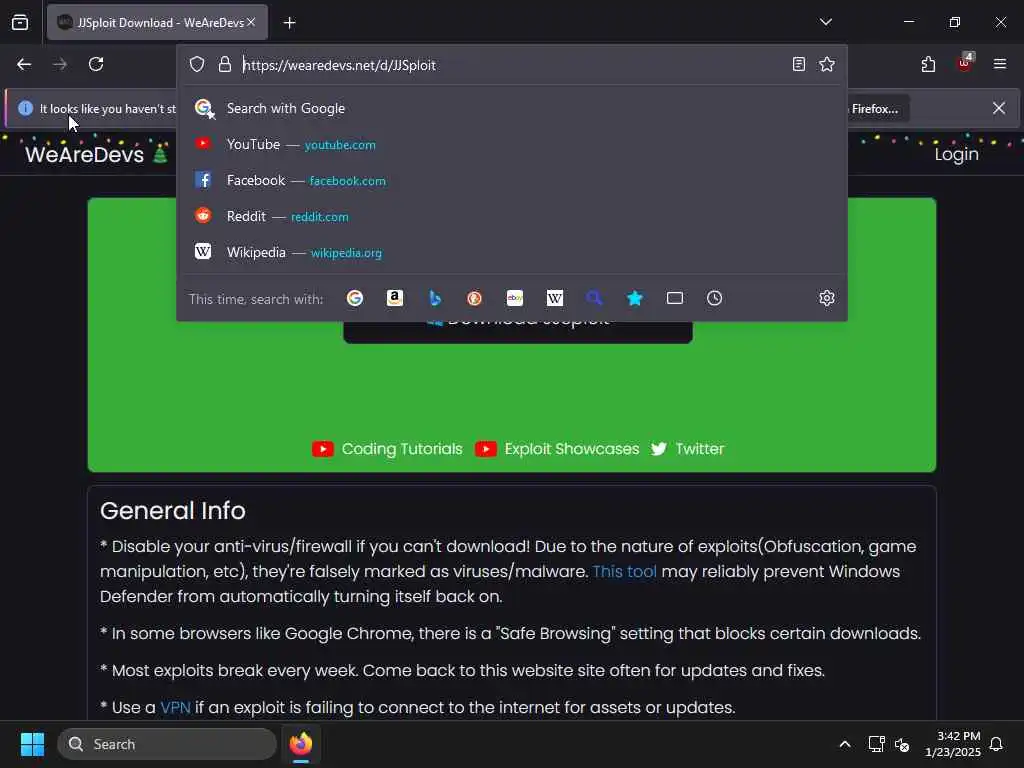Go back to the previous page
Image resolution: width=1024 pixels, height=768 pixels.
point(24,64)
